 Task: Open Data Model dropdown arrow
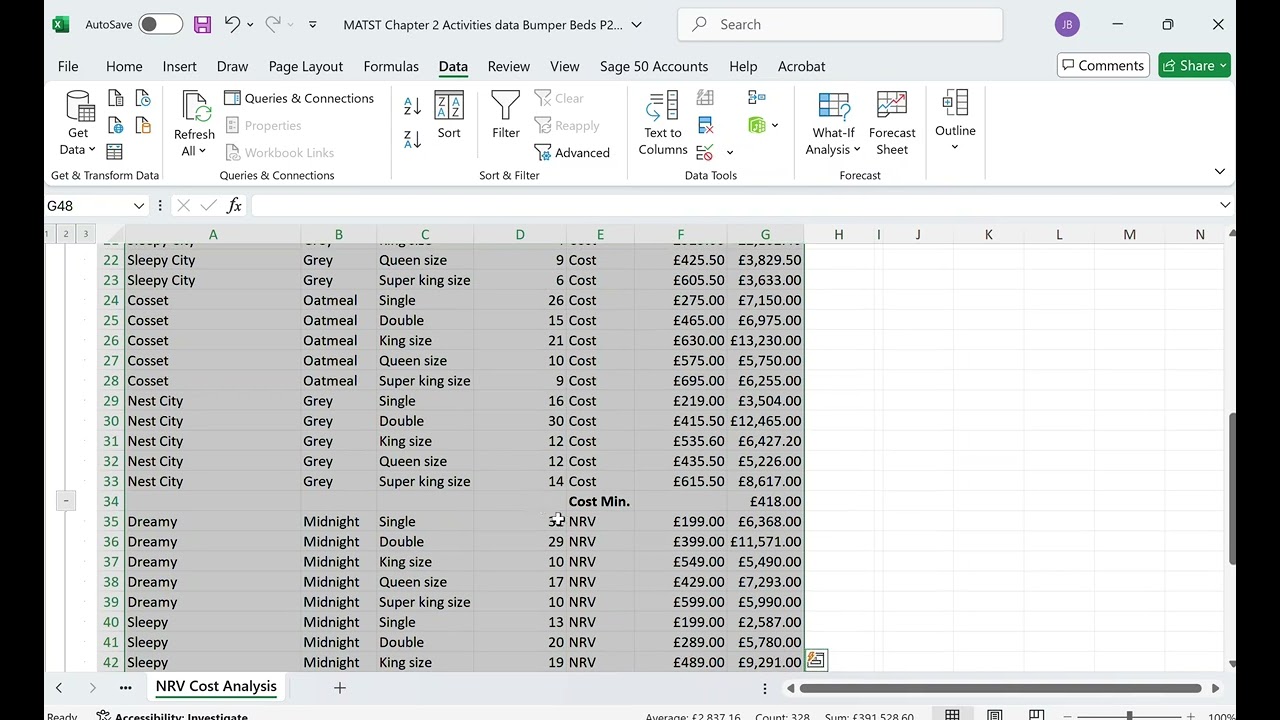point(775,125)
